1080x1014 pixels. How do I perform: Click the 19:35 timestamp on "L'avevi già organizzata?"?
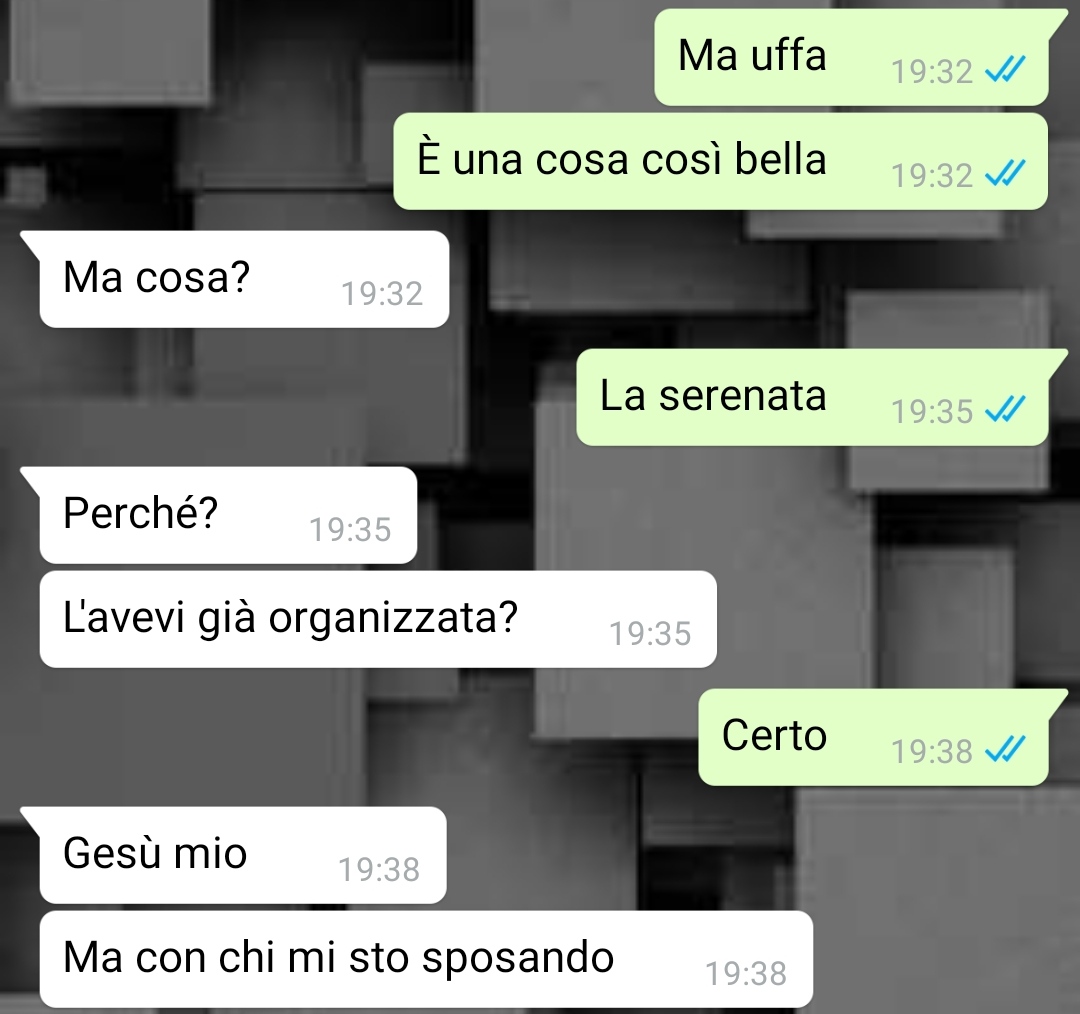pyautogui.click(x=650, y=634)
